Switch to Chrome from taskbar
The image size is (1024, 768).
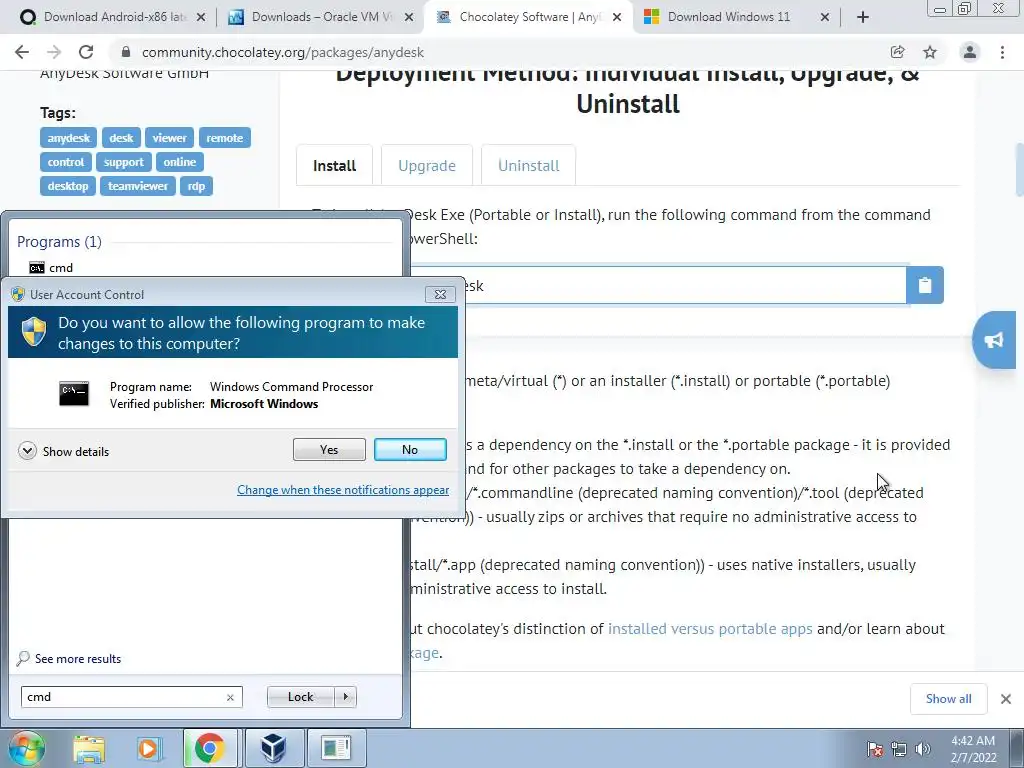pos(209,748)
